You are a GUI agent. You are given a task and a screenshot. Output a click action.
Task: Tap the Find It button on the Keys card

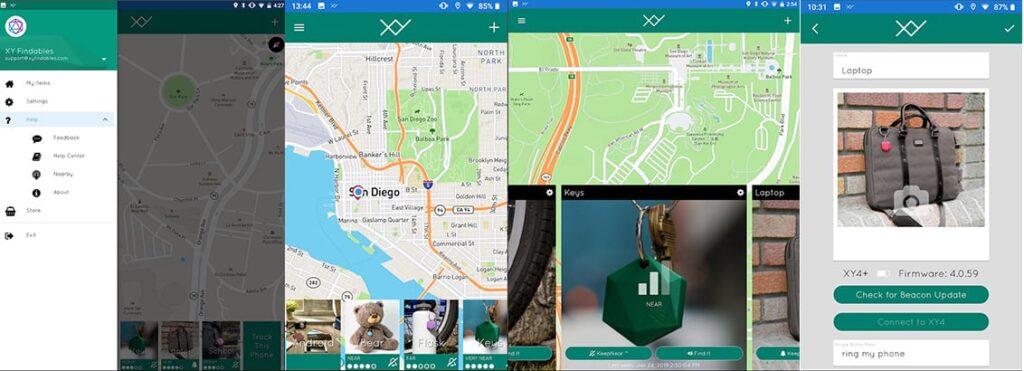point(699,353)
